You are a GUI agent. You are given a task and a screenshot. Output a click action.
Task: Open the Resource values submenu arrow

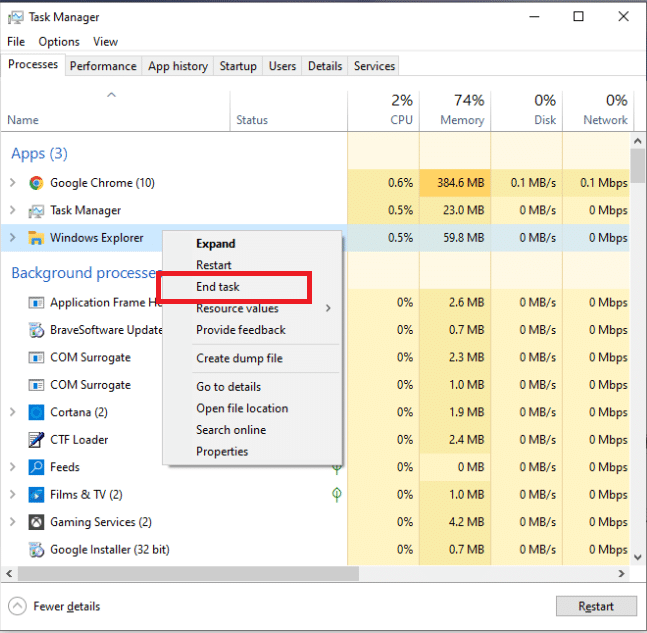pyautogui.click(x=328, y=308)
